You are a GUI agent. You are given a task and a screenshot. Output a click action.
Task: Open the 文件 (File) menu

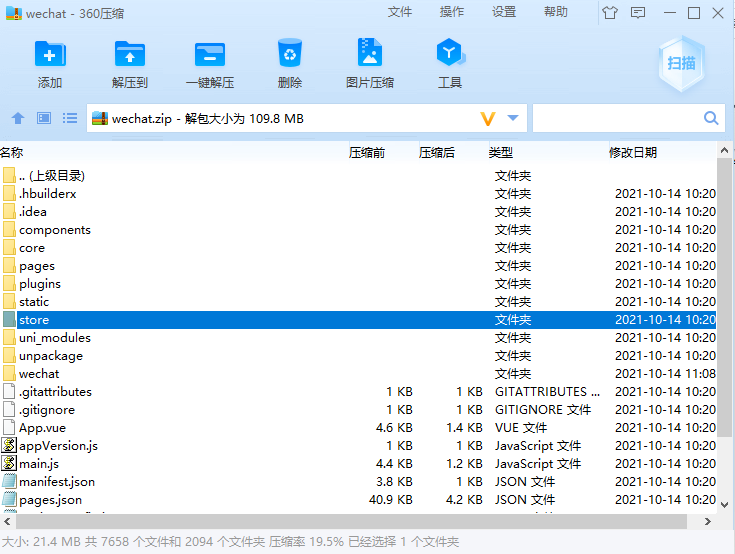click(400, 12)
